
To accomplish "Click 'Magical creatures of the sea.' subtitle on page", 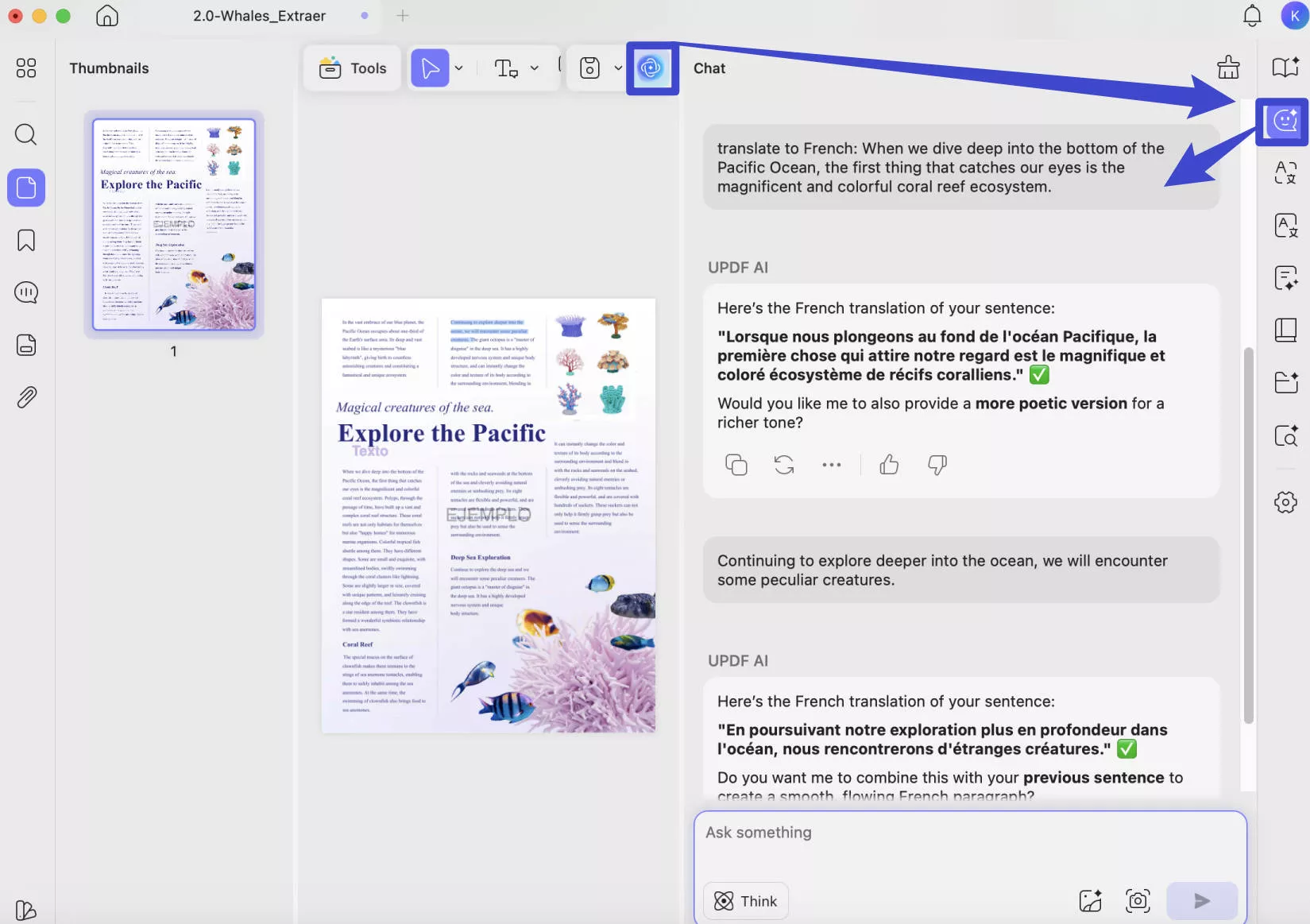I will click(415, 408).
